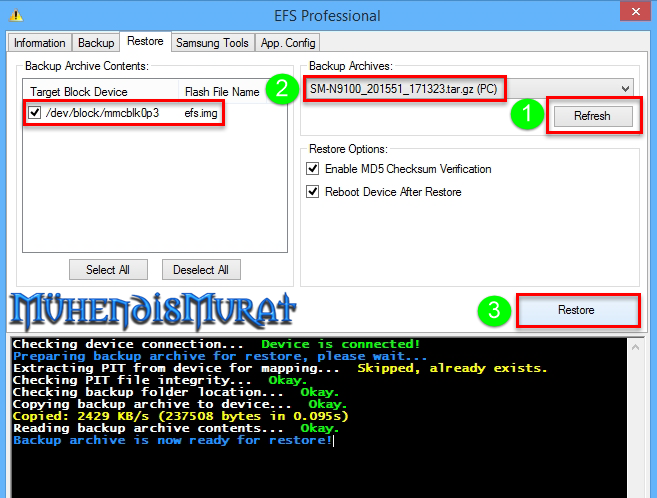
Task: Open the Backup Archives dropdown
Action: 467,88
